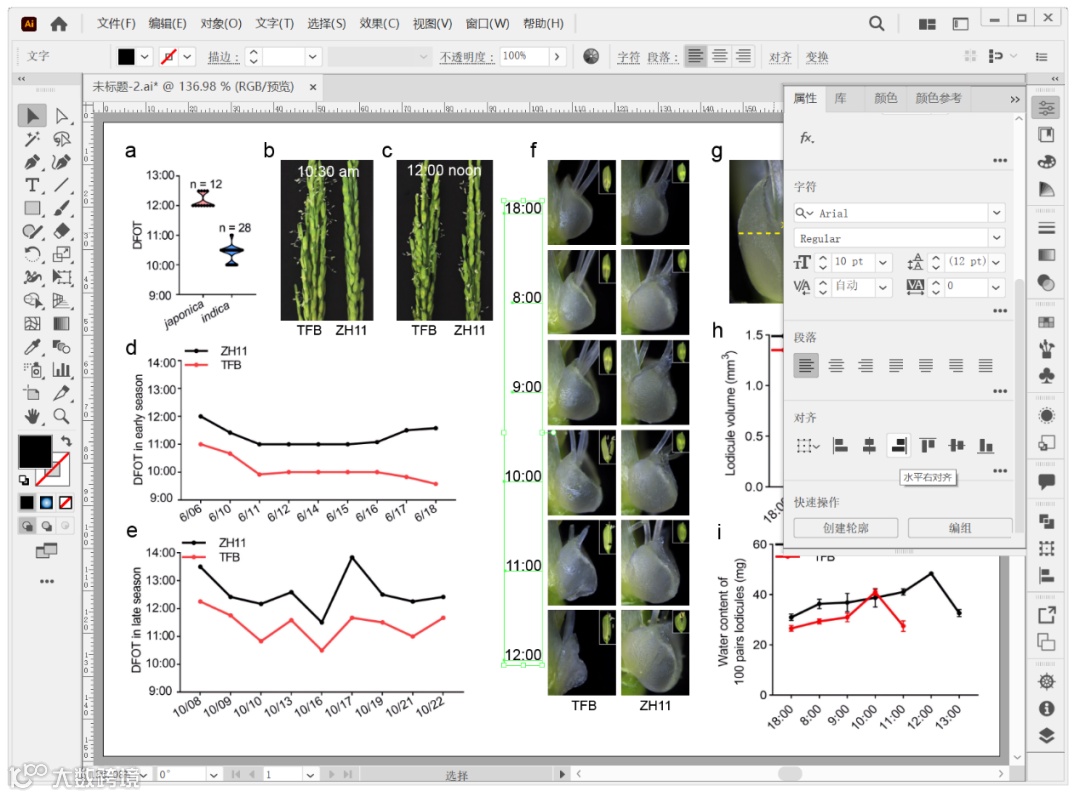
Task: Set paragraph align left in panel
Action: [806, 365]
